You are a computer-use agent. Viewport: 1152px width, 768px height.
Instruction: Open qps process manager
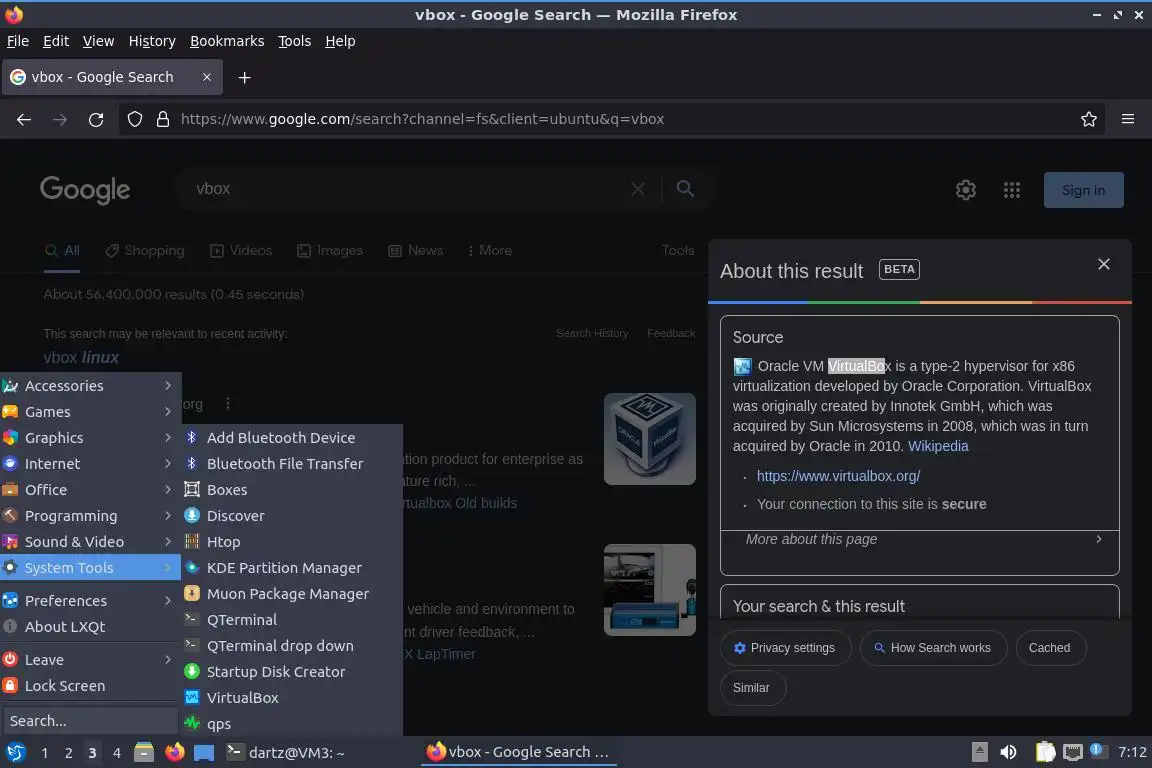coord(292,724)
